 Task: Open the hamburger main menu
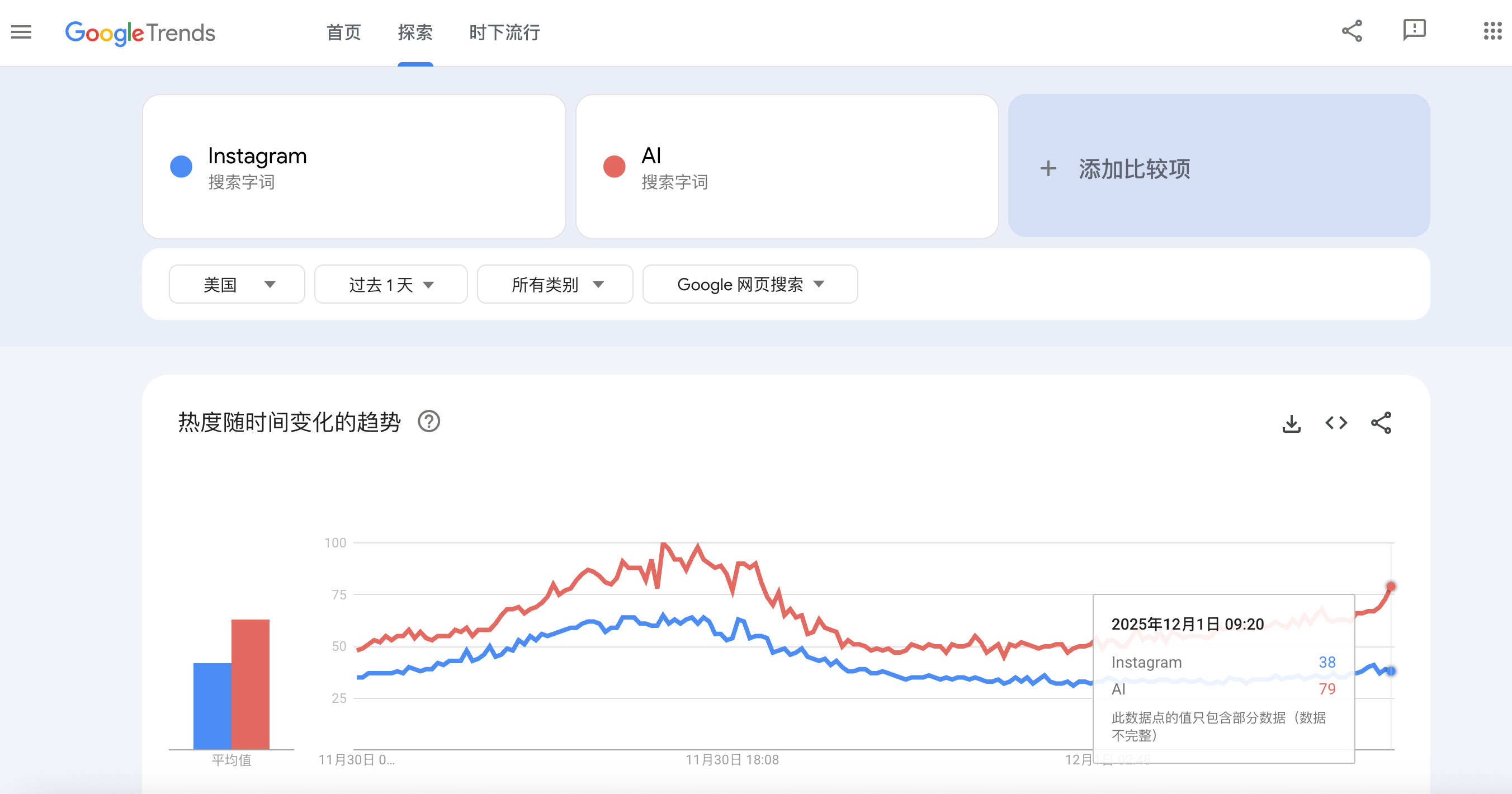pyautogui.click(x=21, y=32)
